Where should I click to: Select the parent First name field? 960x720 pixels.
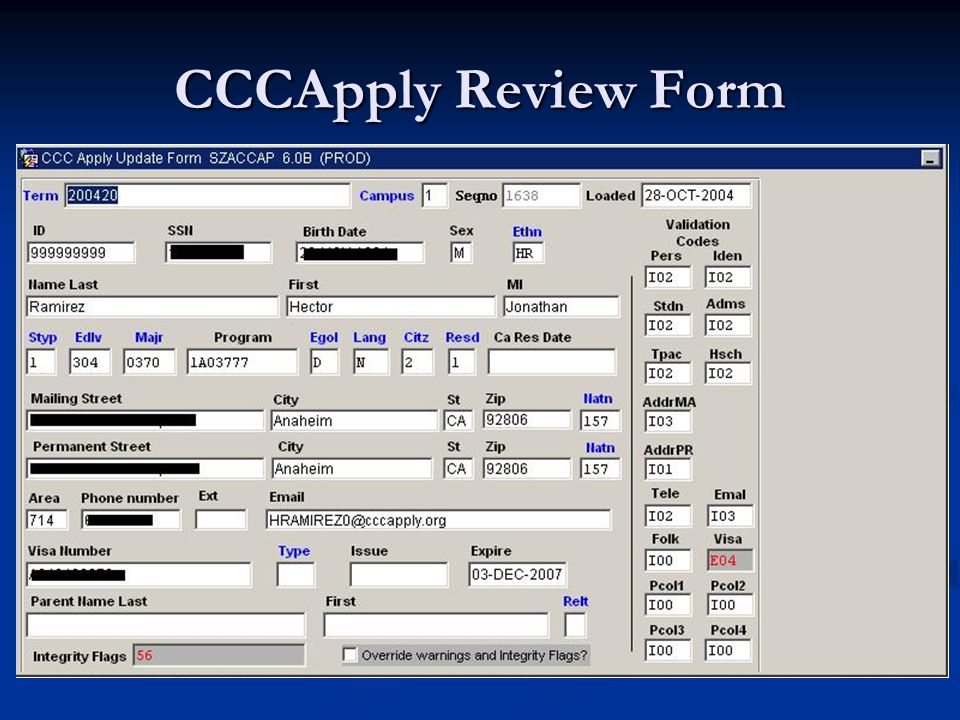[x=436, y=625]
